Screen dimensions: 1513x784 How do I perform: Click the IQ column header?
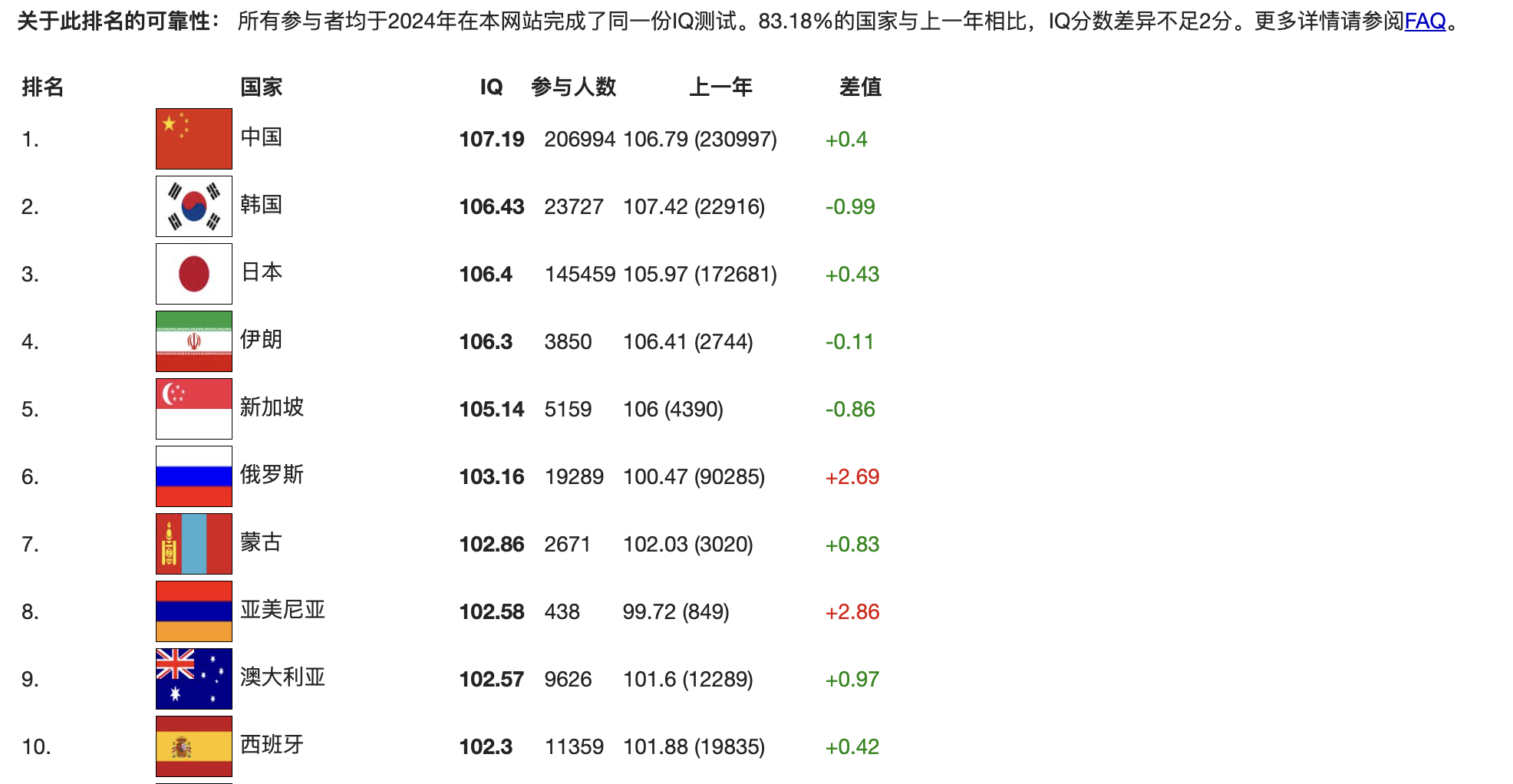tap(491, 87)
